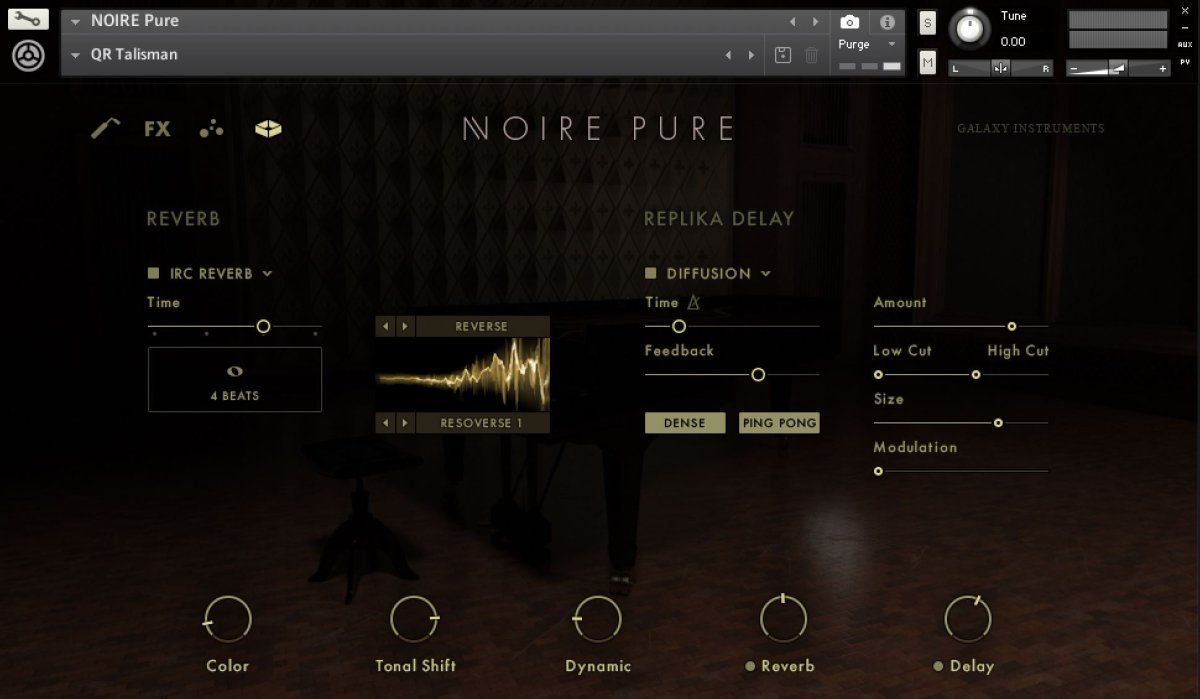
Task: Open the Purge dropdown menu
Action: [x=865, y=44]
